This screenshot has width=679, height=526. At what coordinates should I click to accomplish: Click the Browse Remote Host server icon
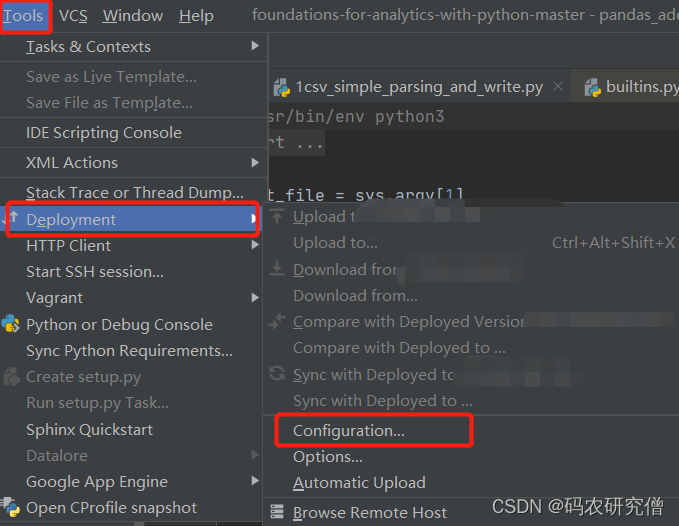[277, 512]
